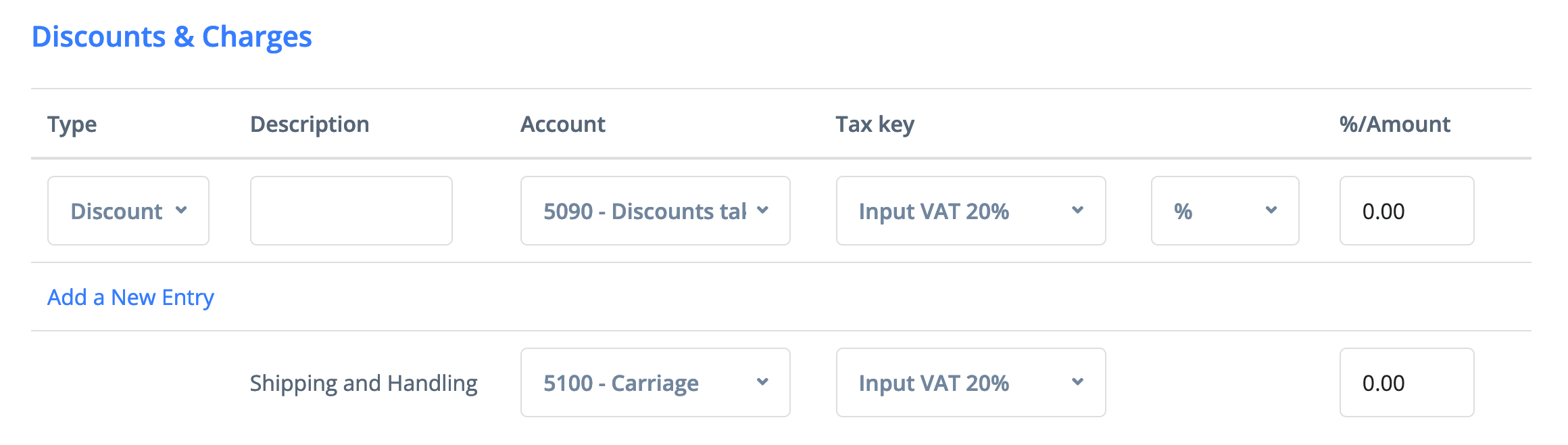Viewport: 1568px width, 445px height.
Task: Click the Type column header
Action: tap(72, 124)
